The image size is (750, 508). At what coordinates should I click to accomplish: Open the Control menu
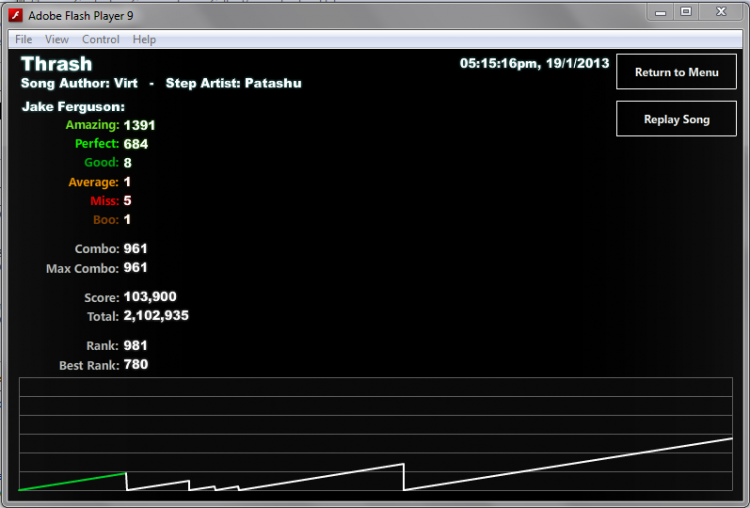[x=100, y=39]
